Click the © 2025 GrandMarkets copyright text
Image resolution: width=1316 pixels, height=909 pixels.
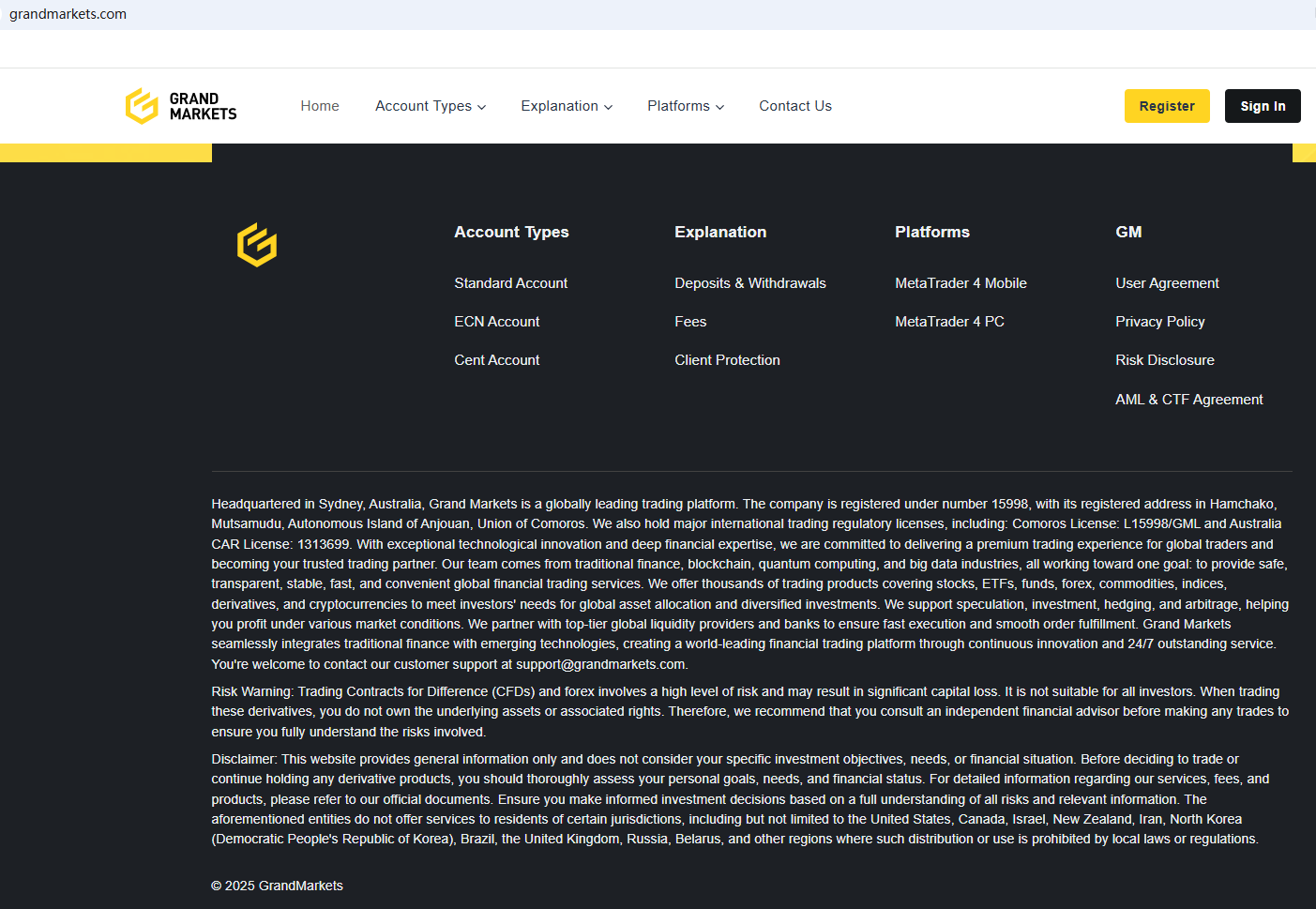(277, 886)
